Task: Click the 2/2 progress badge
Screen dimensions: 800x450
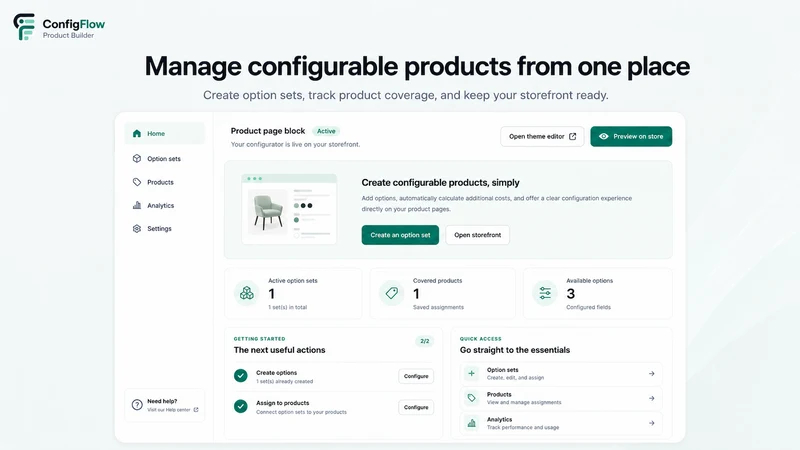Action: click(x=424, y=341)
